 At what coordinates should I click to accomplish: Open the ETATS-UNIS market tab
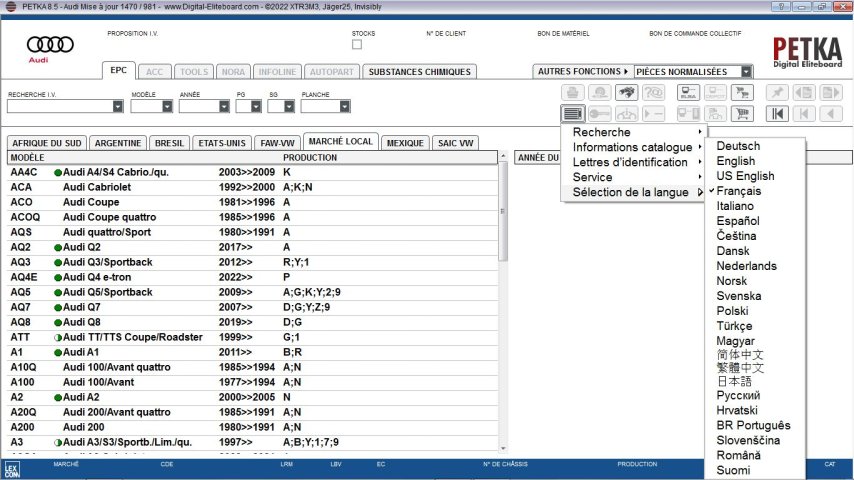click(x=222, y=143)
